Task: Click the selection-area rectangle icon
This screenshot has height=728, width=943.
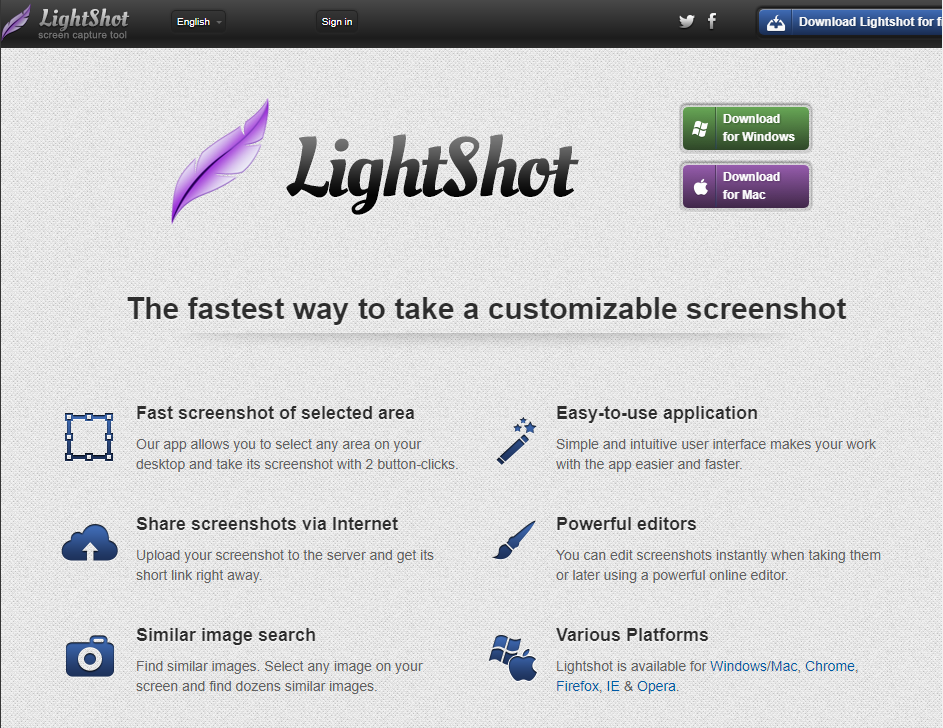Action: click(x=89, y=436)
